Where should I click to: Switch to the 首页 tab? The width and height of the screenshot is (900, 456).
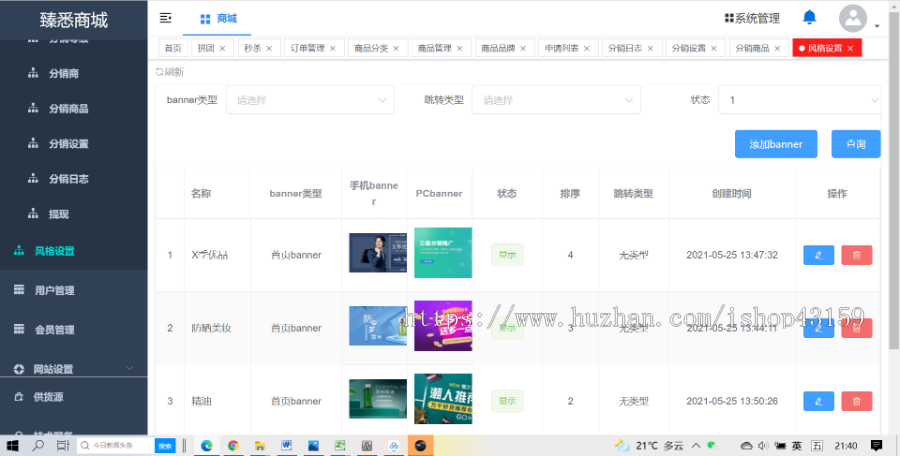pos(173,48)
